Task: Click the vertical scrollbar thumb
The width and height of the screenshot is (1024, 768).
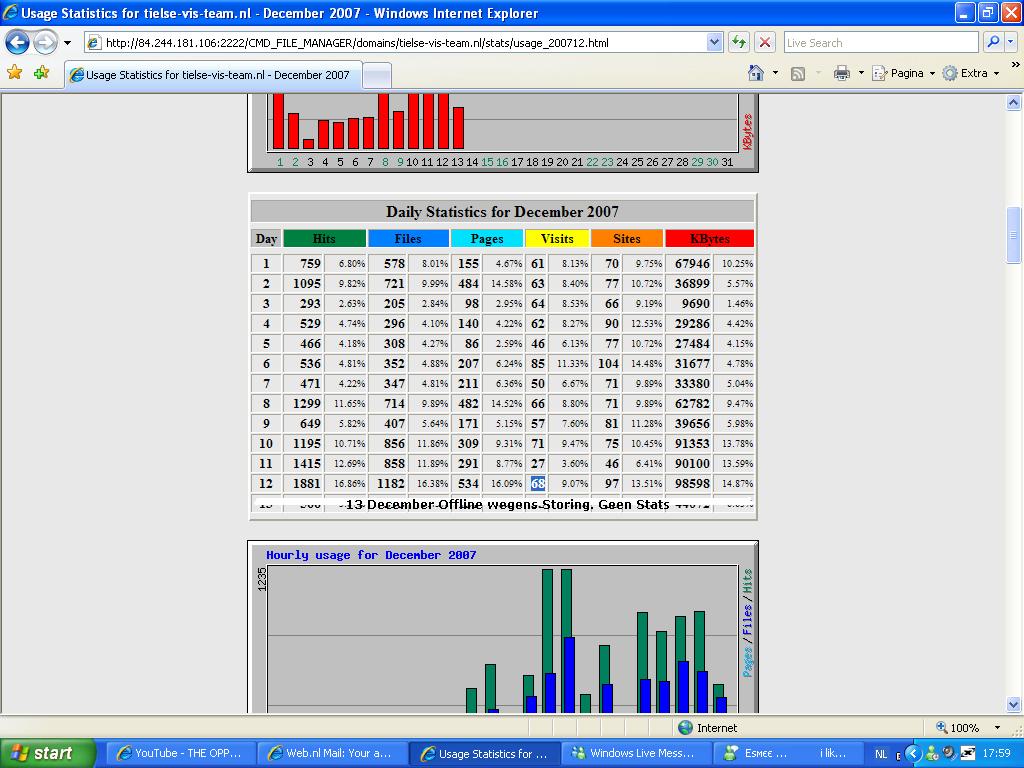Action: [x=1013, y=235]
